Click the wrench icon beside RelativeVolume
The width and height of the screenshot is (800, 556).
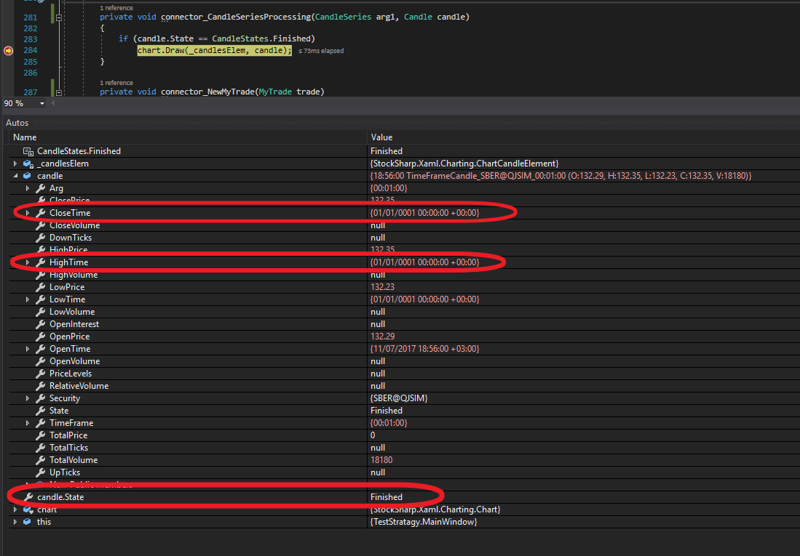pos(41,386)
